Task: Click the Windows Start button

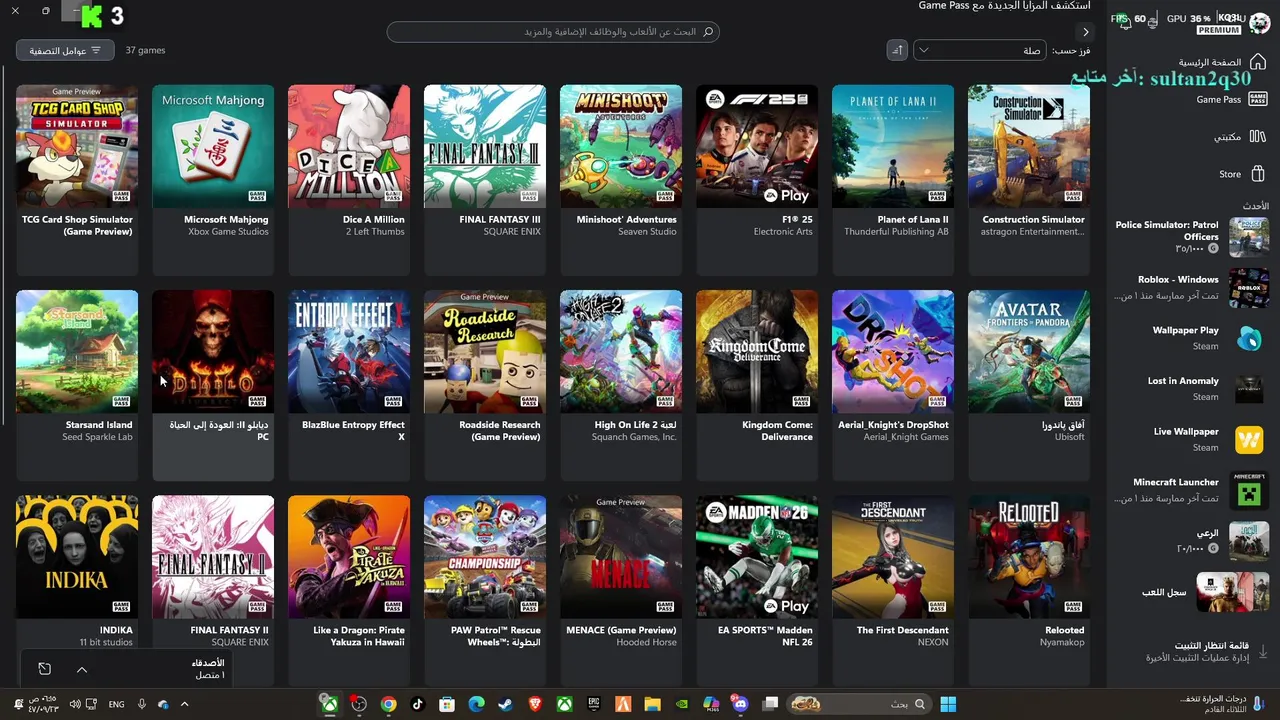Action: [x=948, y=704]
